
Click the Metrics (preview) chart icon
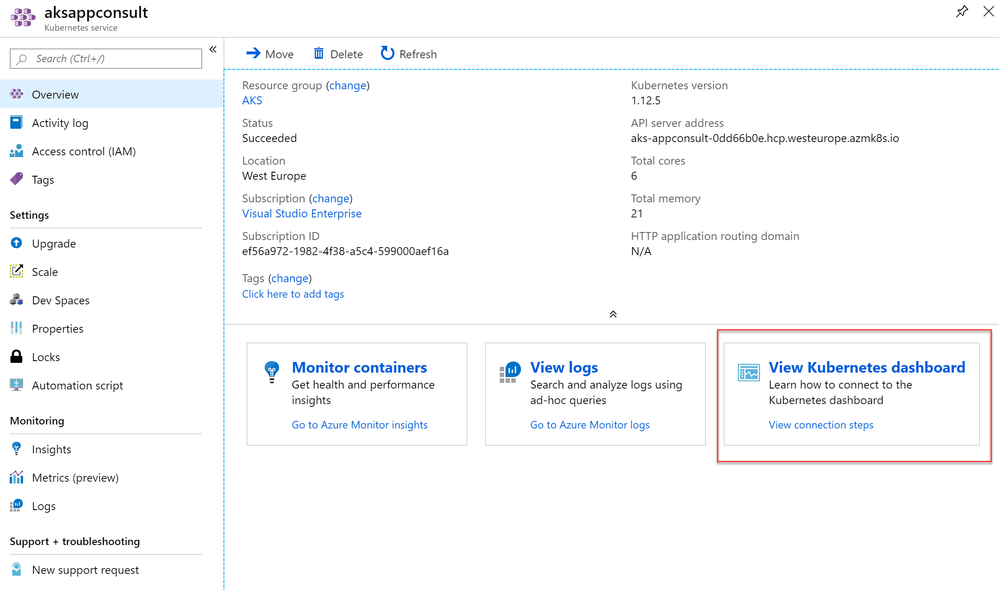17,477
